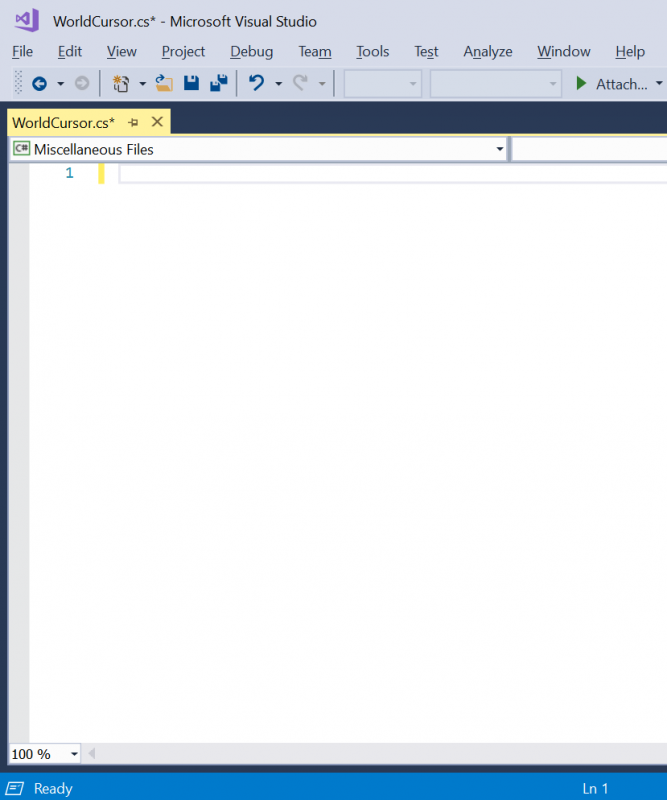Close the WorldCursor.cs tab
This screenshot has height=800, width=667.
(x=157, y=122)
